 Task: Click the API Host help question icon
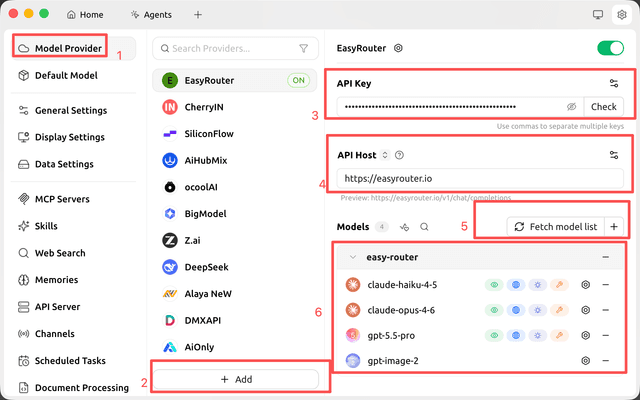(400, 155)
